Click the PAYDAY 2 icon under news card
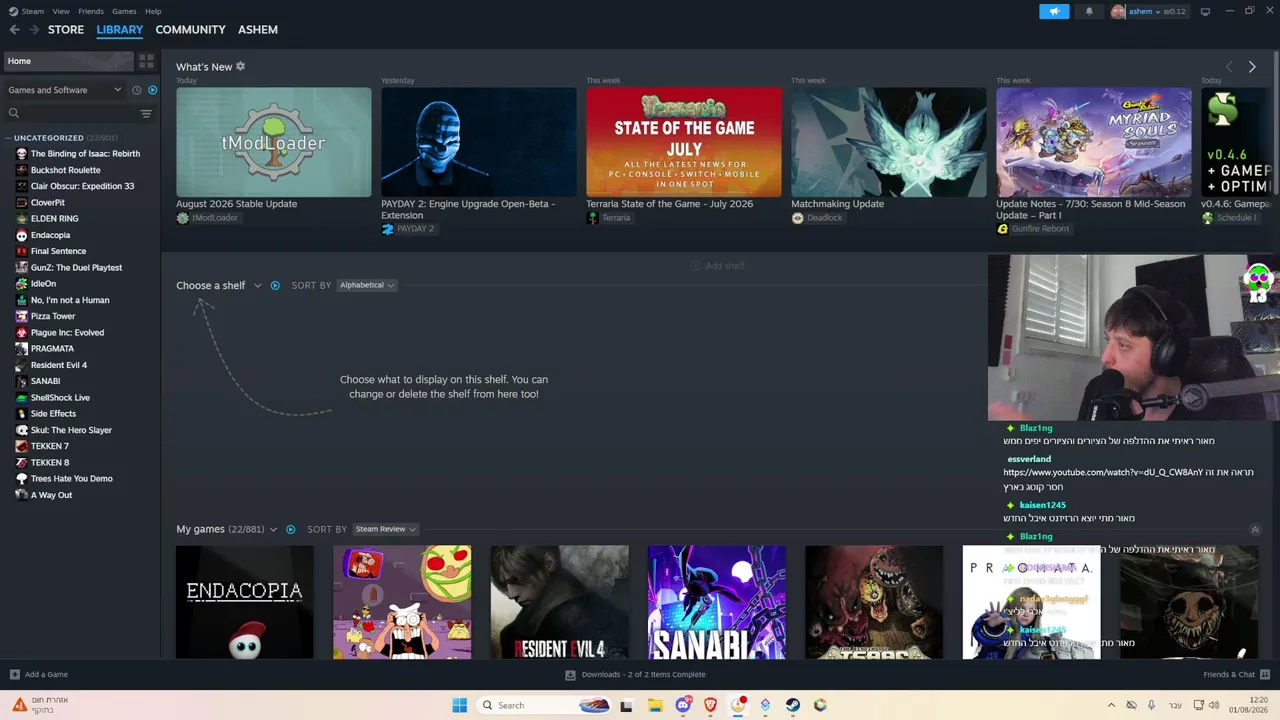The width and height of the screenshot is (1280, 720). pos(387,229)
